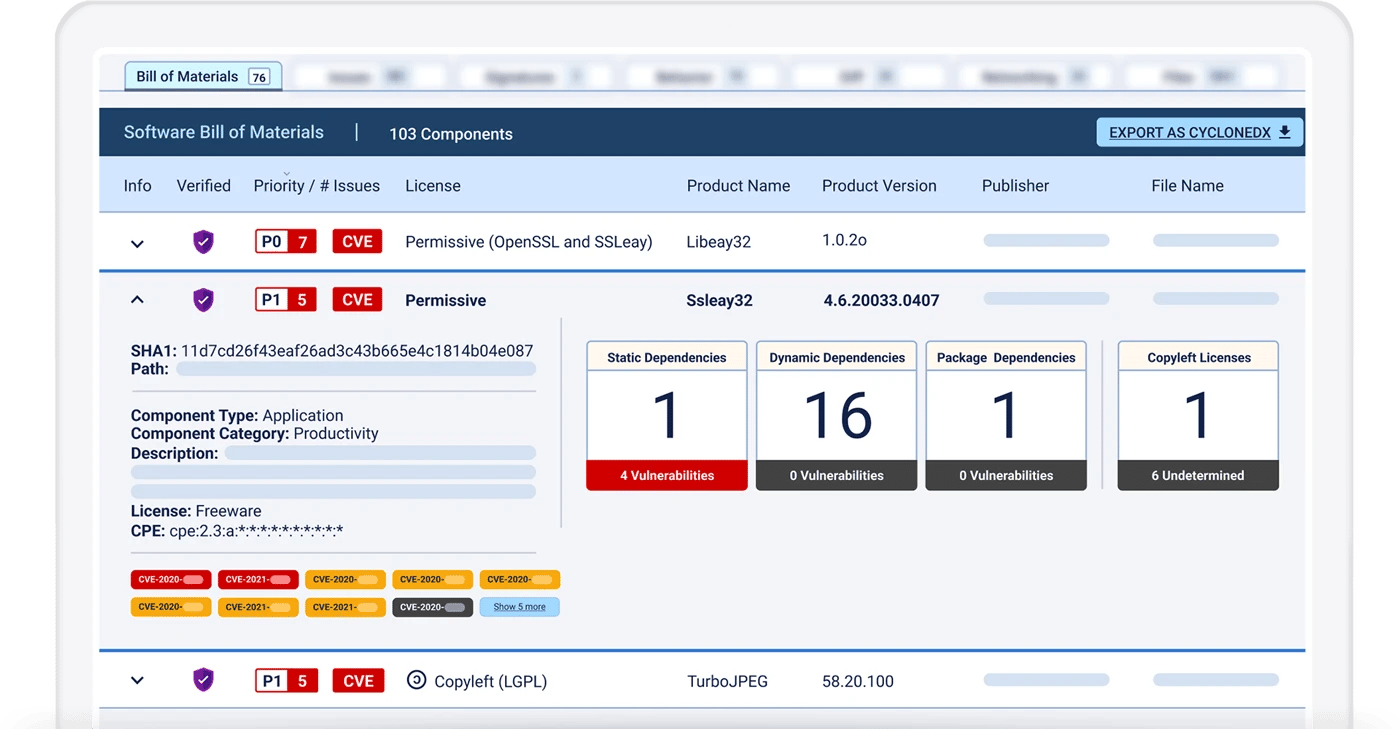Expand the Libeay32 row chevron

point(137,243)
